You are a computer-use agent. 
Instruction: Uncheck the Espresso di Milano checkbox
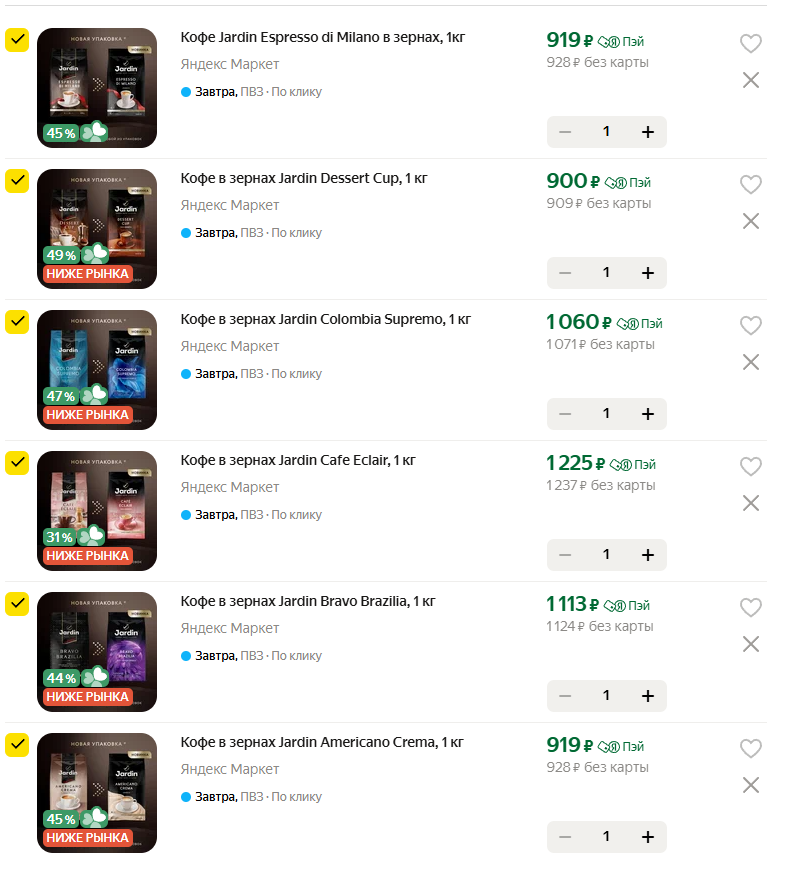(x=17, y=40)
